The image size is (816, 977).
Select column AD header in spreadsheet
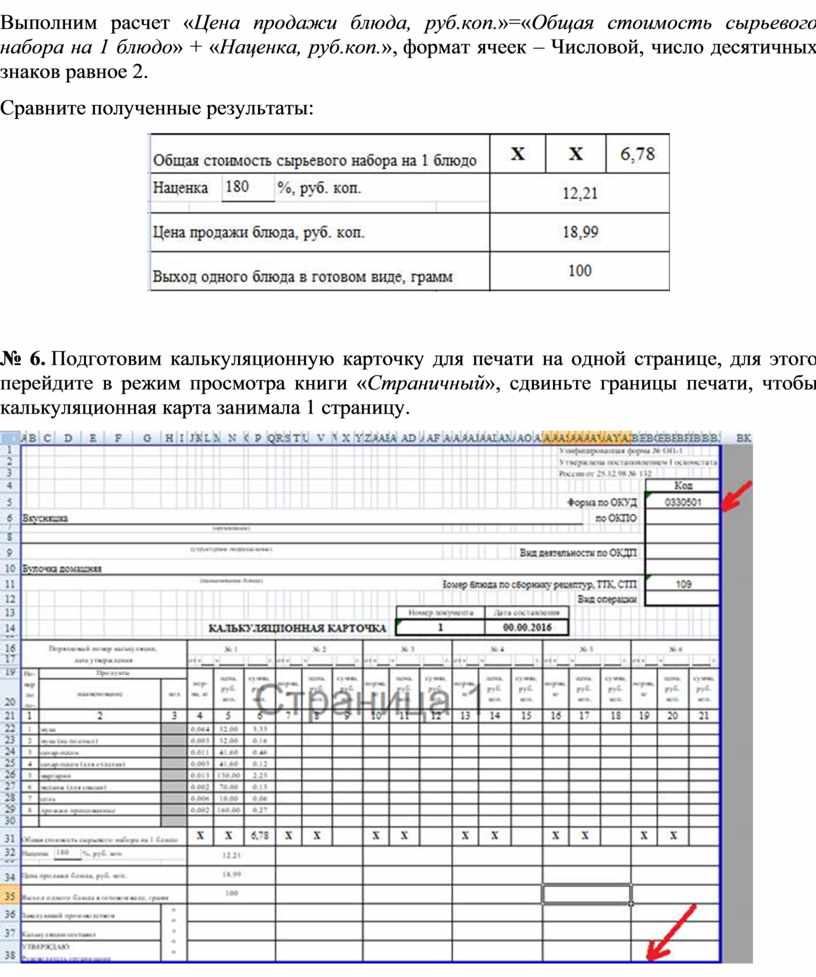409,438
